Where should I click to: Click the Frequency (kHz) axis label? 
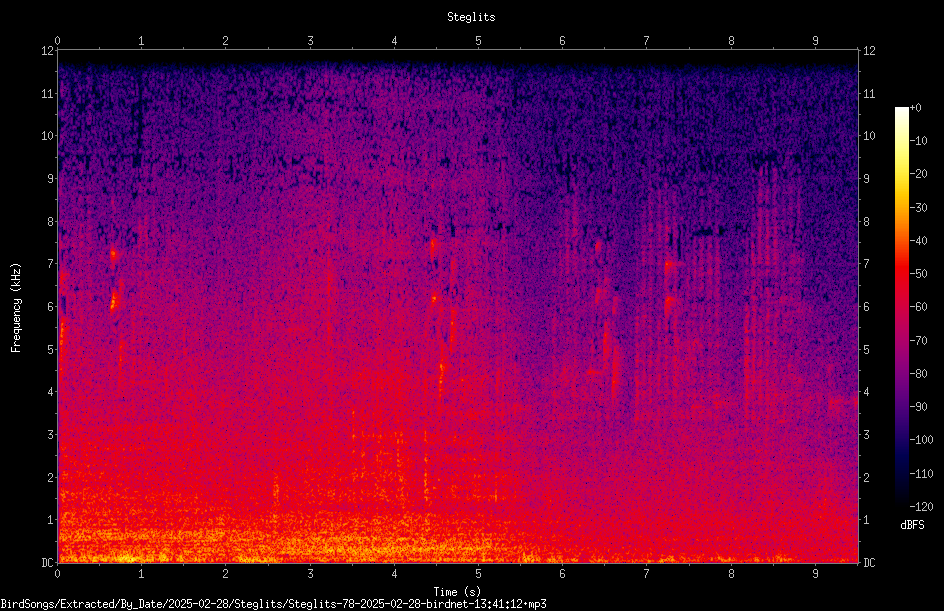tap(16, 308)
